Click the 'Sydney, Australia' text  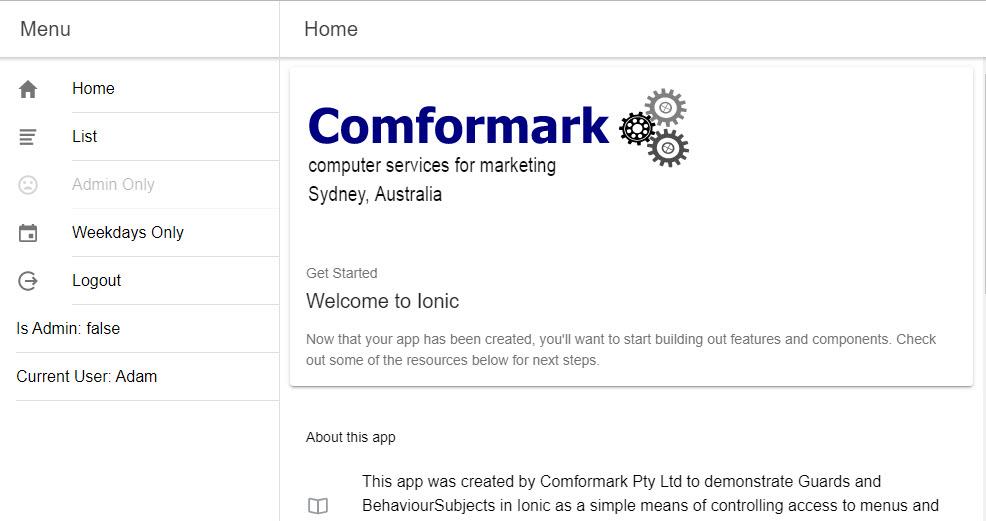point(375,194)
